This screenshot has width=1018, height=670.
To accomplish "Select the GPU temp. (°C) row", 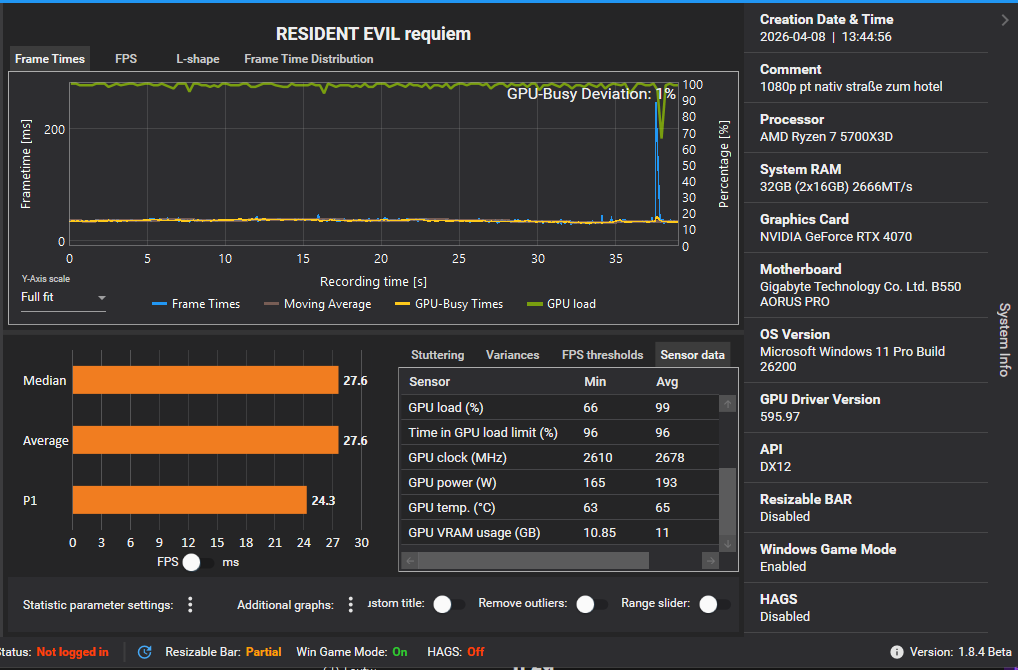I will [560, 508].
